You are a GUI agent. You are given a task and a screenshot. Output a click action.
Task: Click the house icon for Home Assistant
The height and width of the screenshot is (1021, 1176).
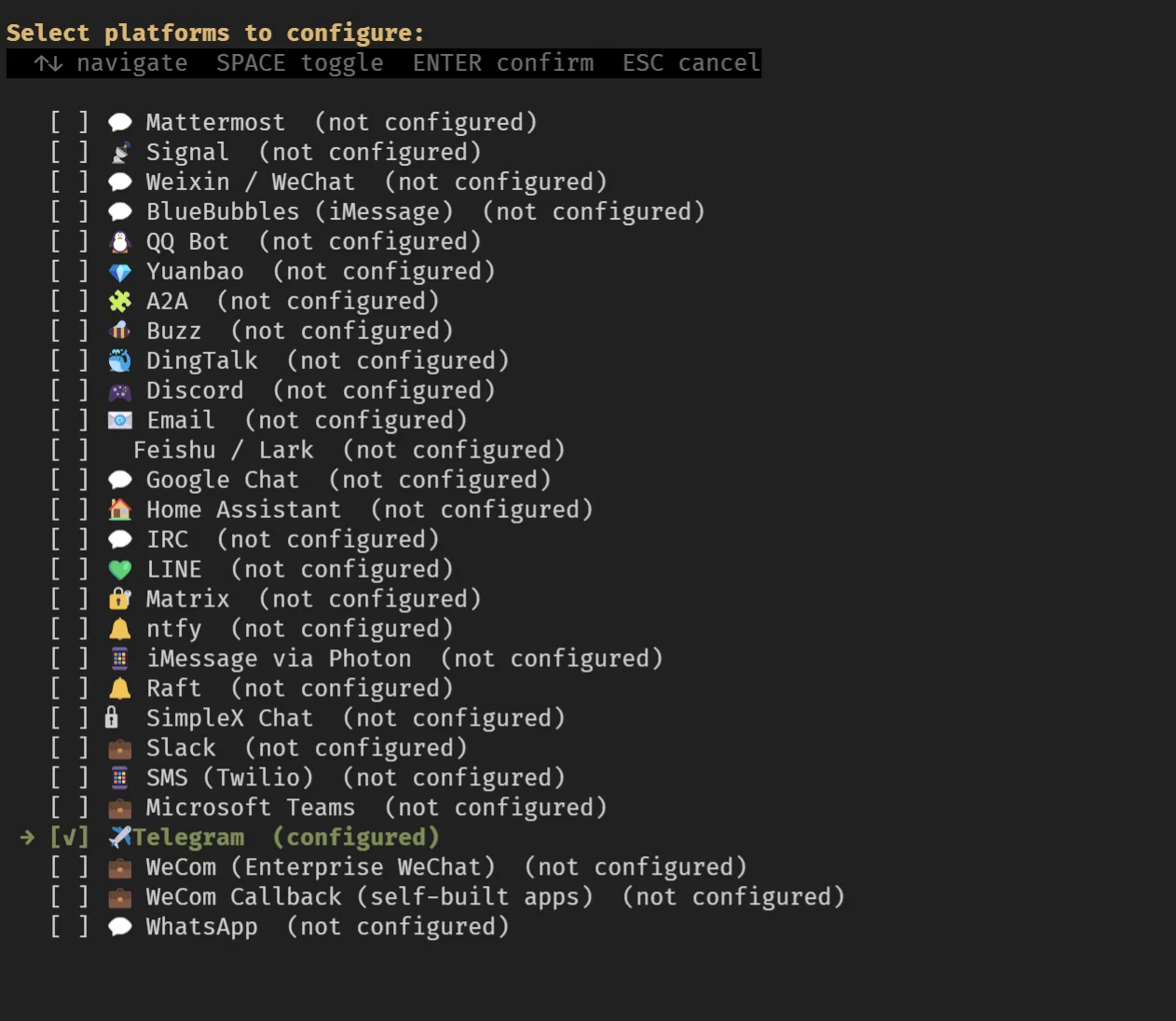(120, 510)
